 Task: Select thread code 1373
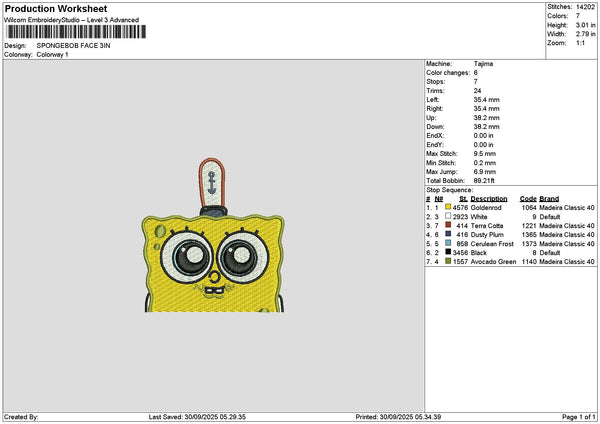529,244
